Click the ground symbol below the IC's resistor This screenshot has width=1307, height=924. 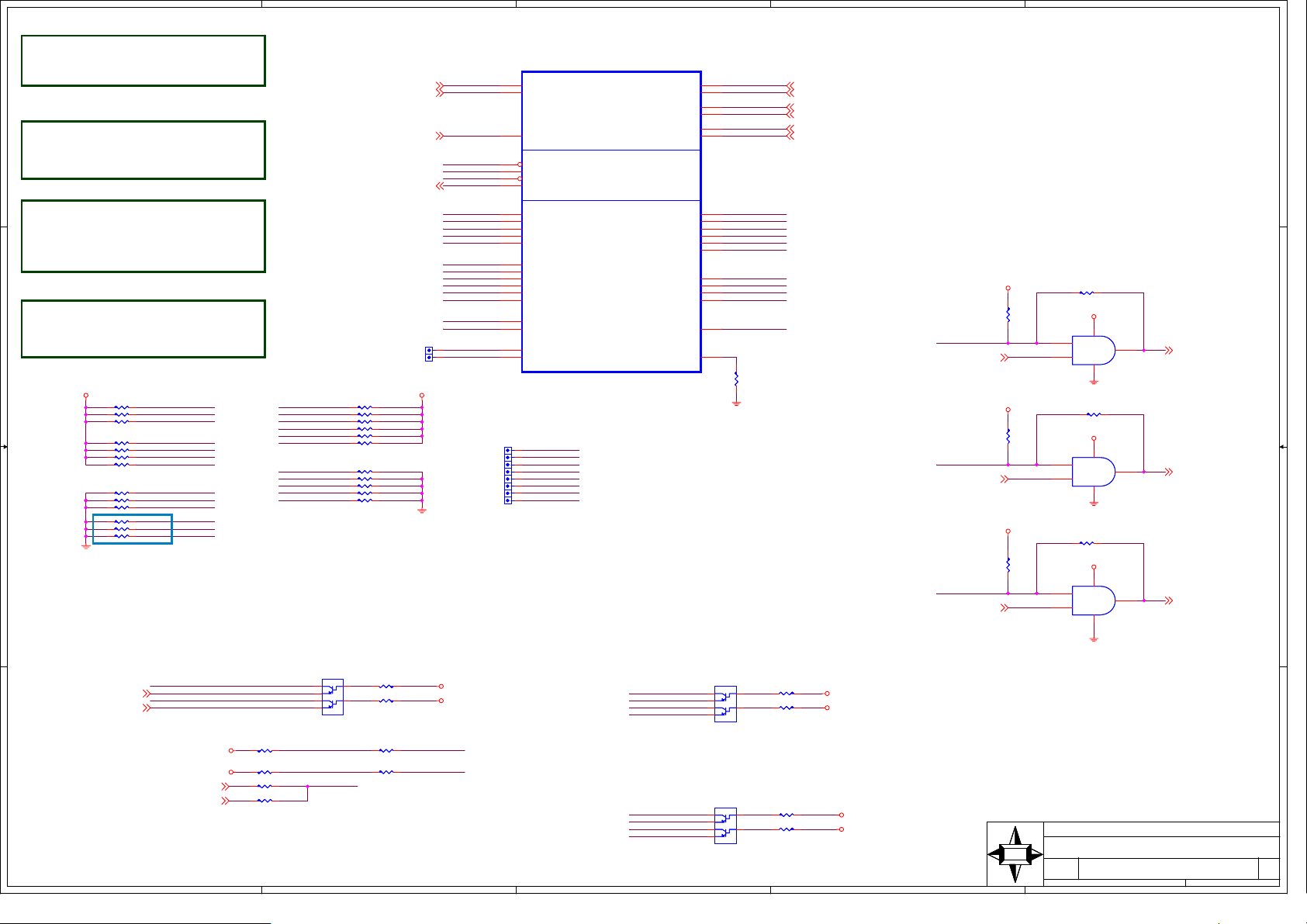point(736,403)
